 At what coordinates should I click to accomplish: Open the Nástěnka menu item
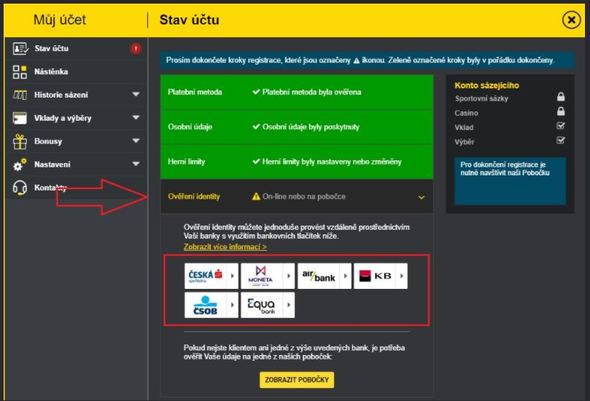point(77,72)
